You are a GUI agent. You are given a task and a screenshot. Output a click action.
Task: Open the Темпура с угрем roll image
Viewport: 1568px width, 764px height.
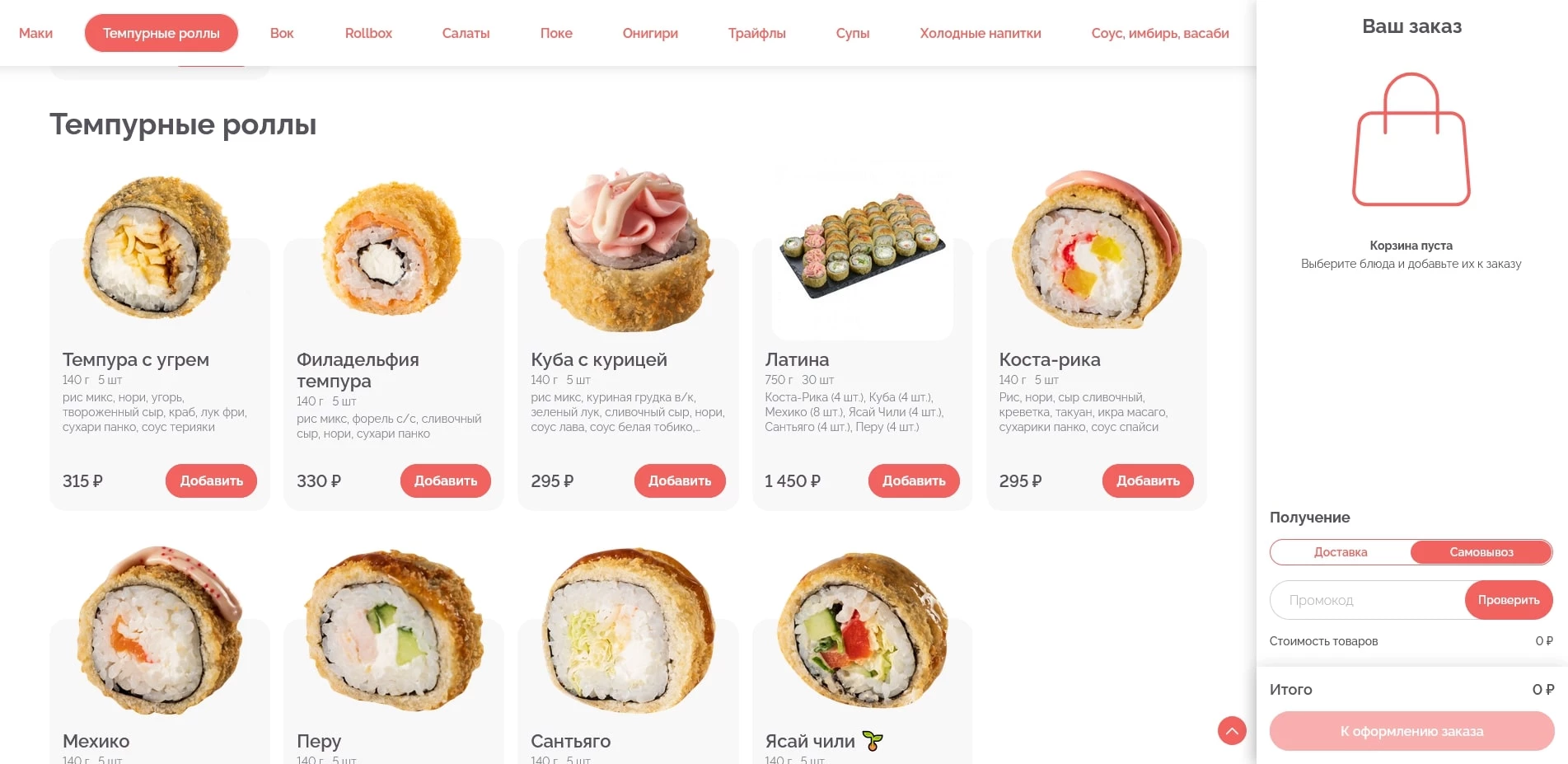click(x=158, y=247)
